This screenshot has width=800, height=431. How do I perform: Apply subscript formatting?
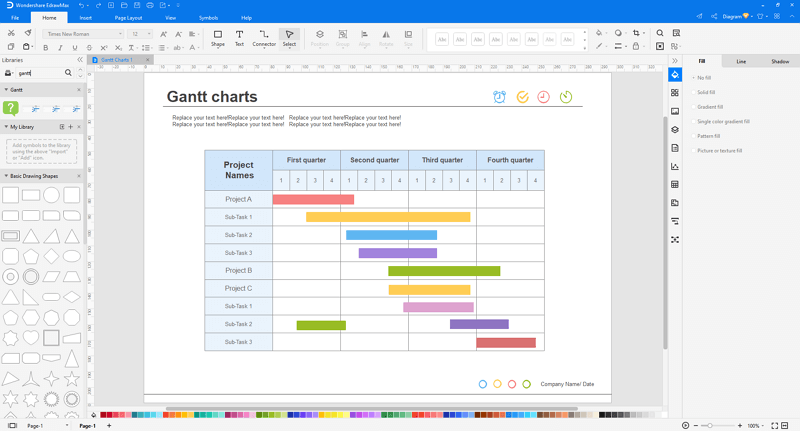point(118,47)
